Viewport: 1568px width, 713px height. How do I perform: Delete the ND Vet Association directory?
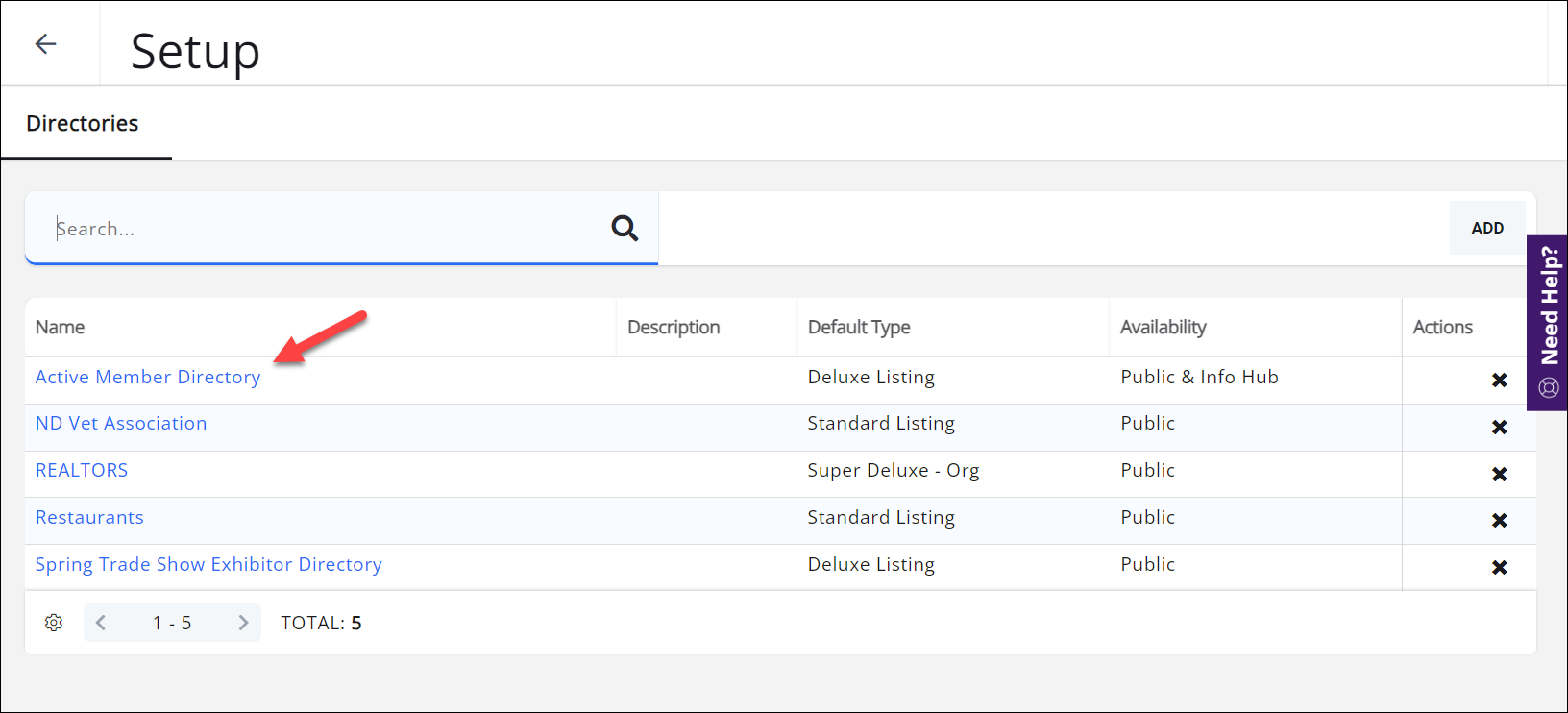[1499, 428]
